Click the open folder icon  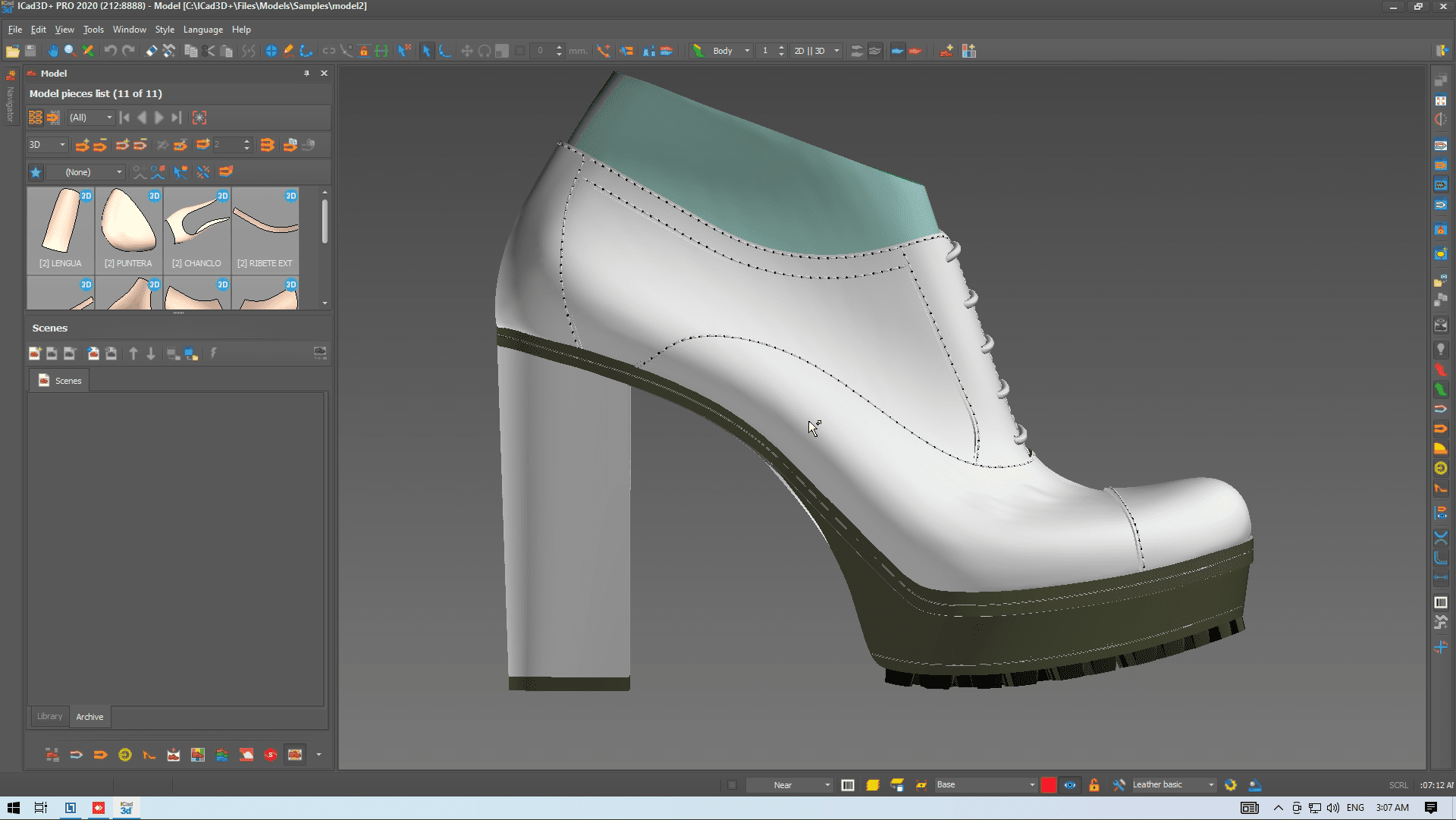click(x=12, y=51)
